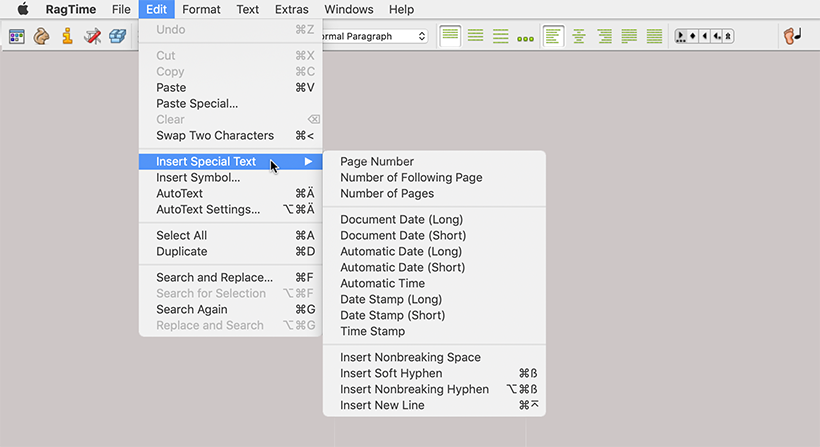
Task: Click Search and Replace… menu item
Action: [214, 278]
